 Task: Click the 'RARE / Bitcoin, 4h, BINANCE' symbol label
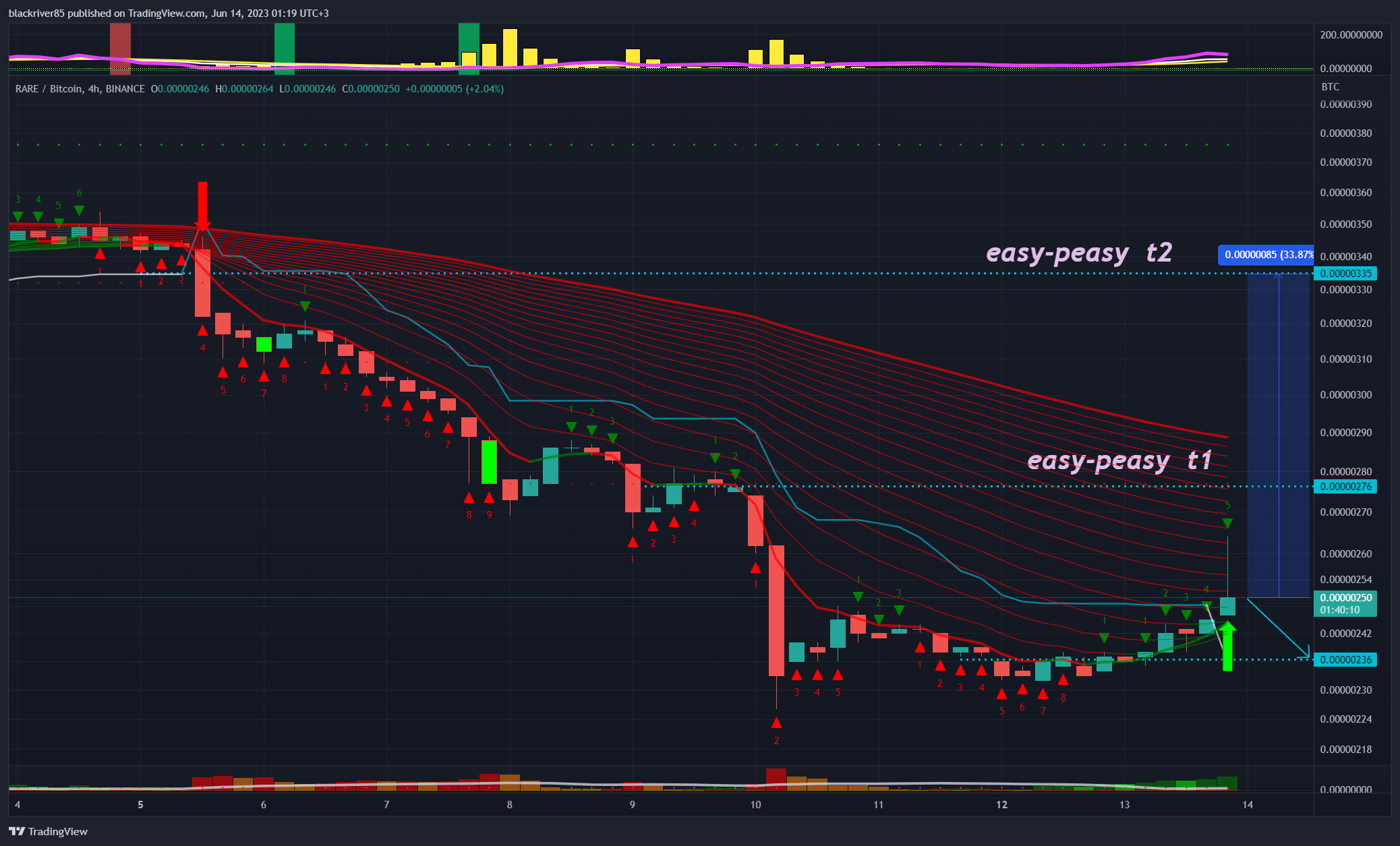80,89
